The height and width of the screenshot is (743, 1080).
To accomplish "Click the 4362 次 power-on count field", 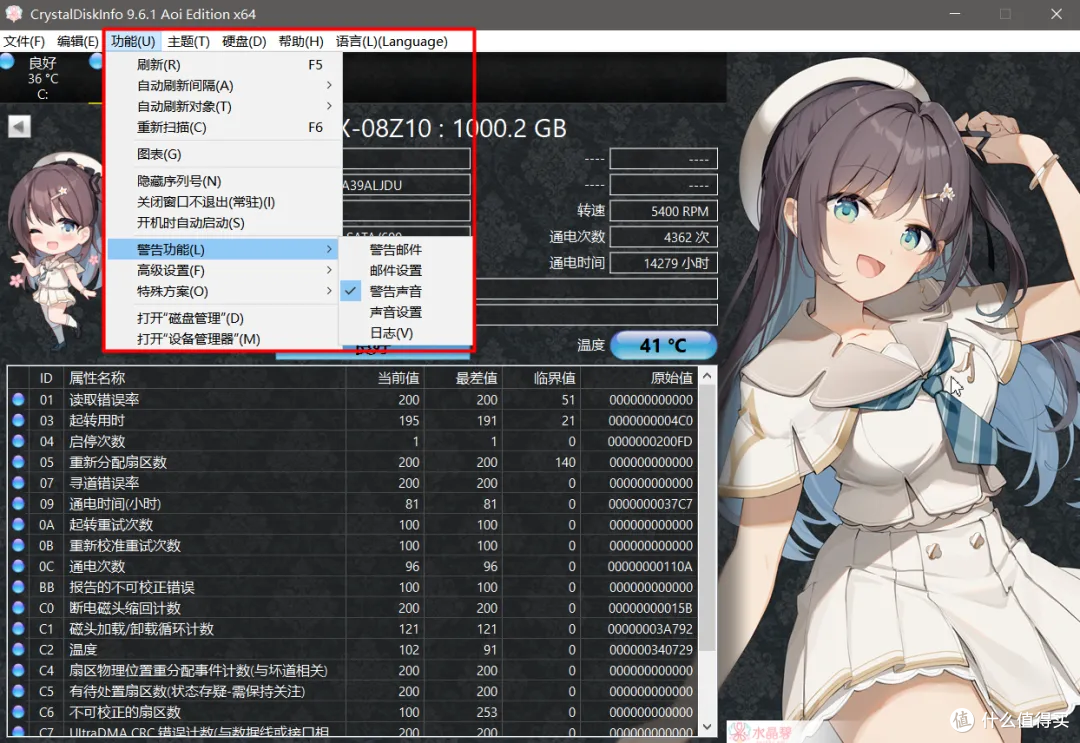I will click(663, 237).
